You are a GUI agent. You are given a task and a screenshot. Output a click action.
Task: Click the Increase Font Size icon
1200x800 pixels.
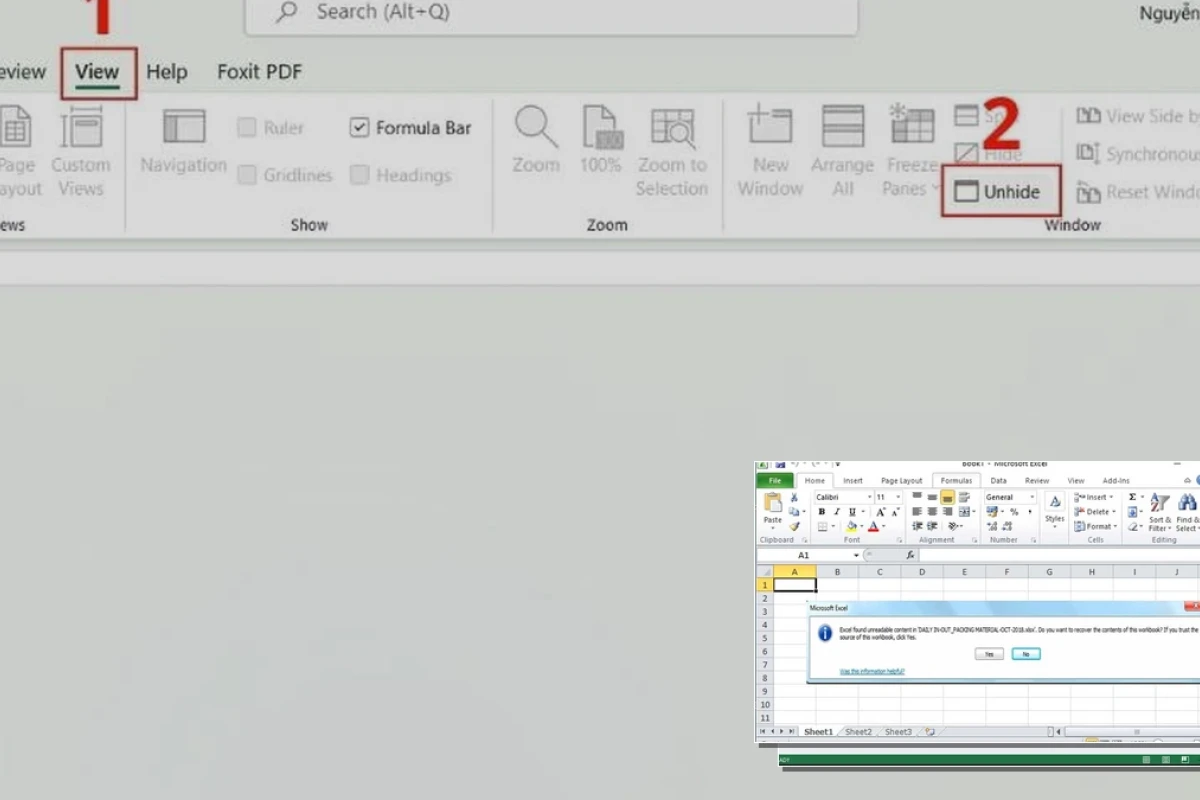pos(880,512)
